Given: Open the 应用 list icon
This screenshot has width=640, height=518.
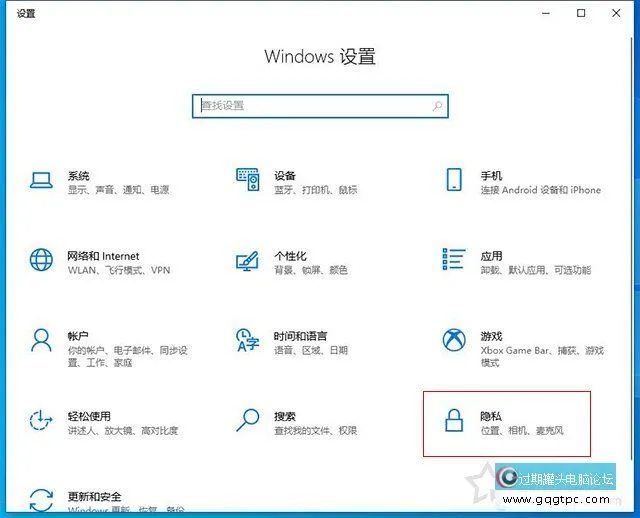Looking at the screenshot, I should [454, 259].
